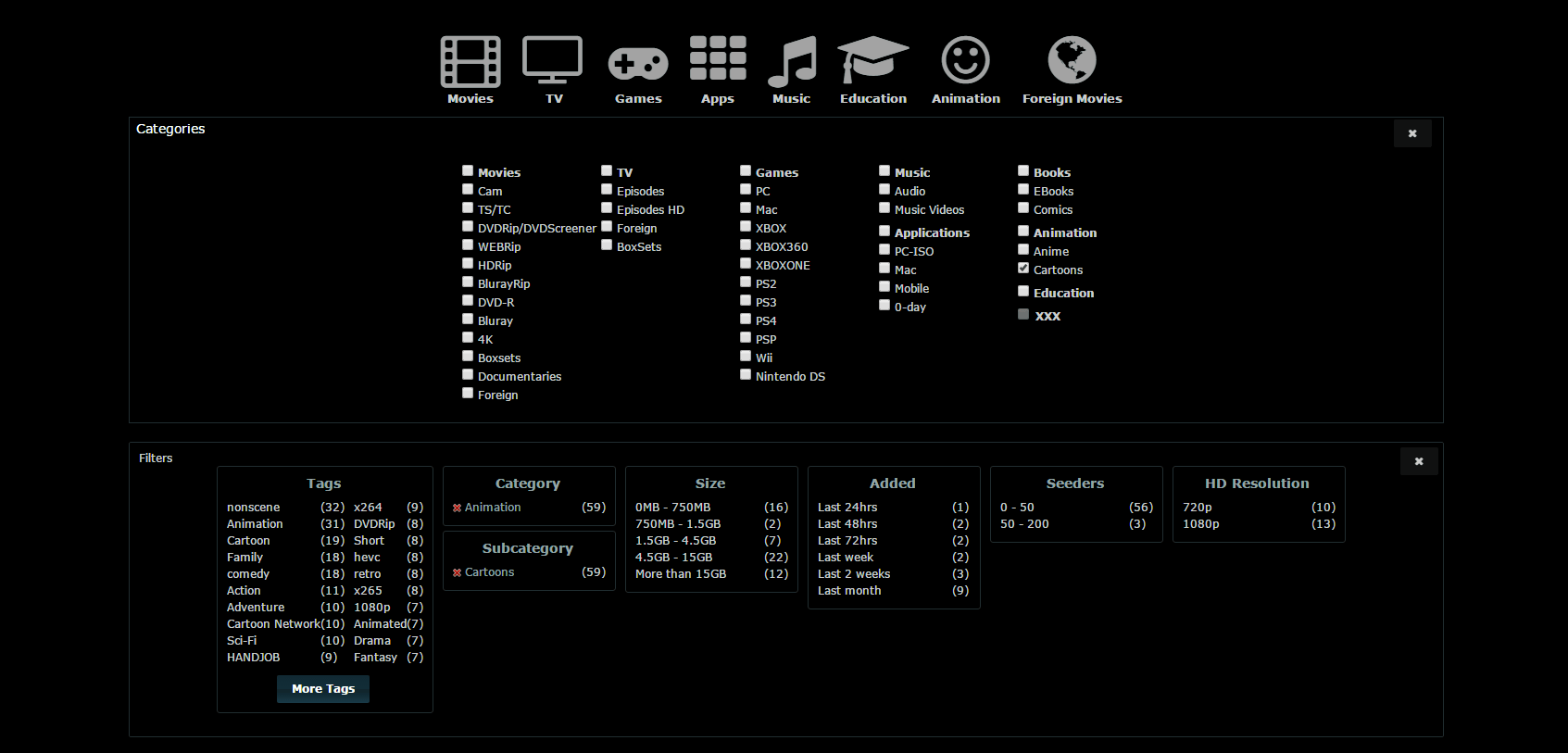Filter by the Family tag
Screen dimensions: 1568x753
coord(245,558)
